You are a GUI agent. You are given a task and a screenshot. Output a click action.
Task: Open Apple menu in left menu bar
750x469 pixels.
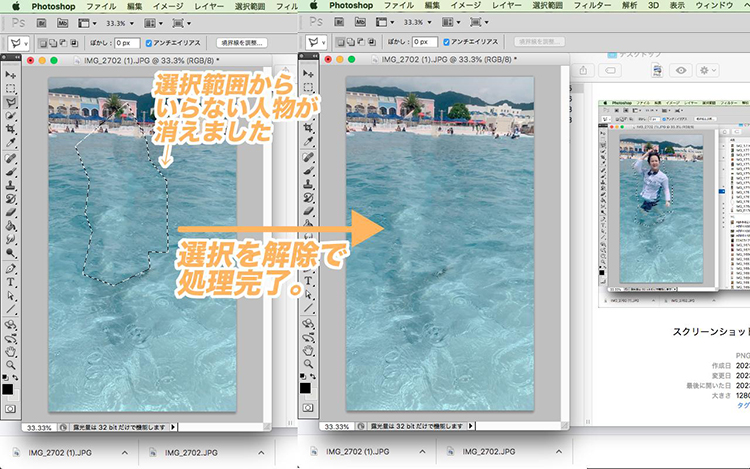point(15,6)
